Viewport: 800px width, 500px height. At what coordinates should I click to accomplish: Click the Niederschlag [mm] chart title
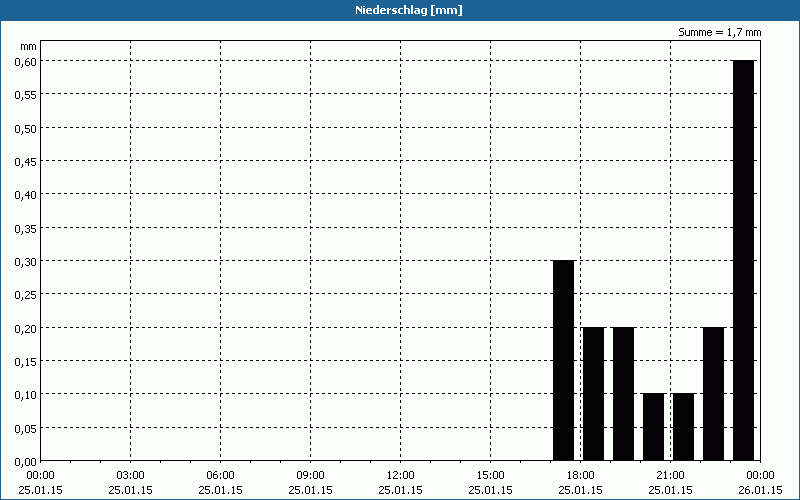point(409,10)
